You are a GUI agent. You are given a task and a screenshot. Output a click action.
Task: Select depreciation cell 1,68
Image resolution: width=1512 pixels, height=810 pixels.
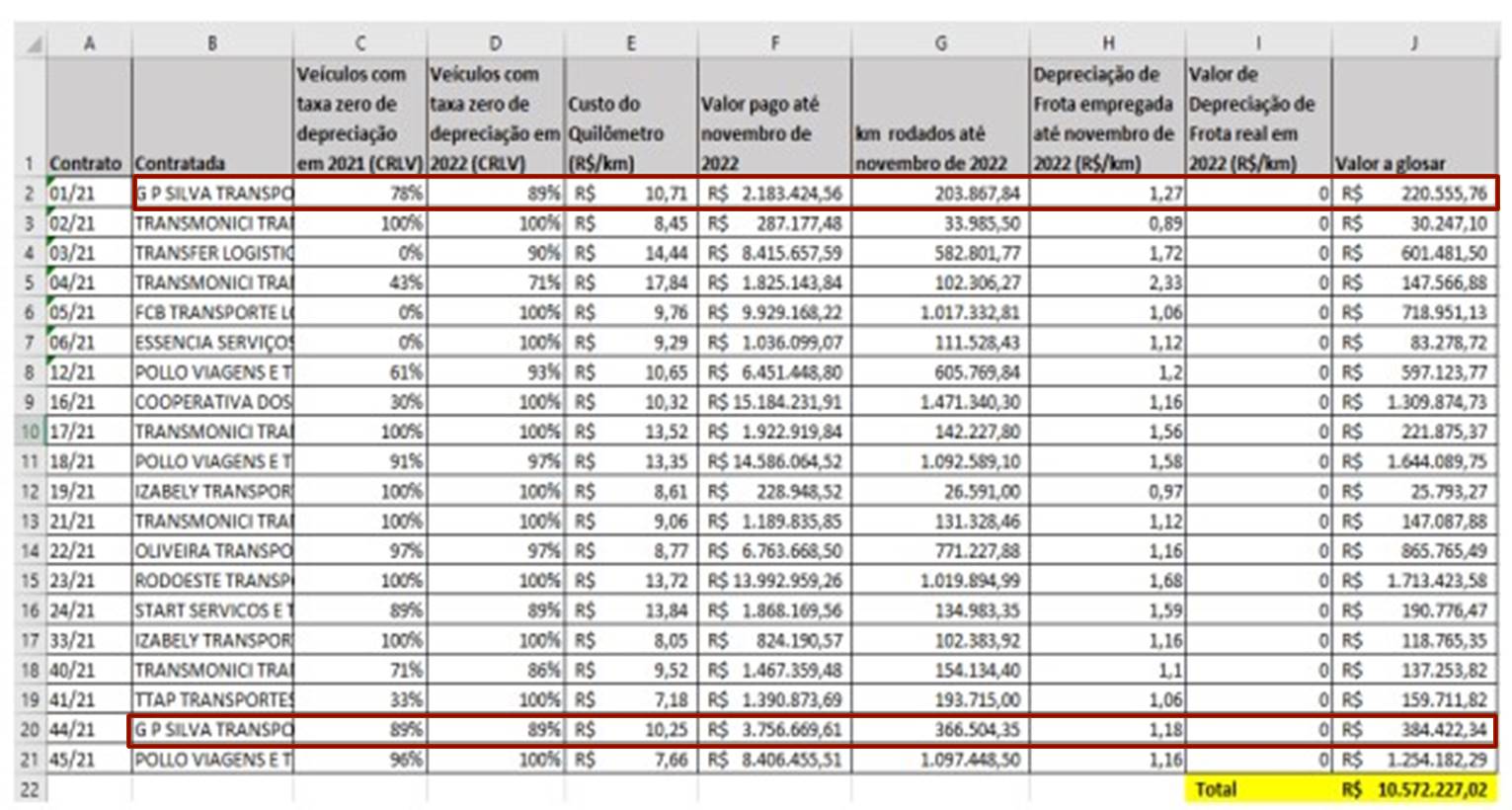click(1107, 581)
